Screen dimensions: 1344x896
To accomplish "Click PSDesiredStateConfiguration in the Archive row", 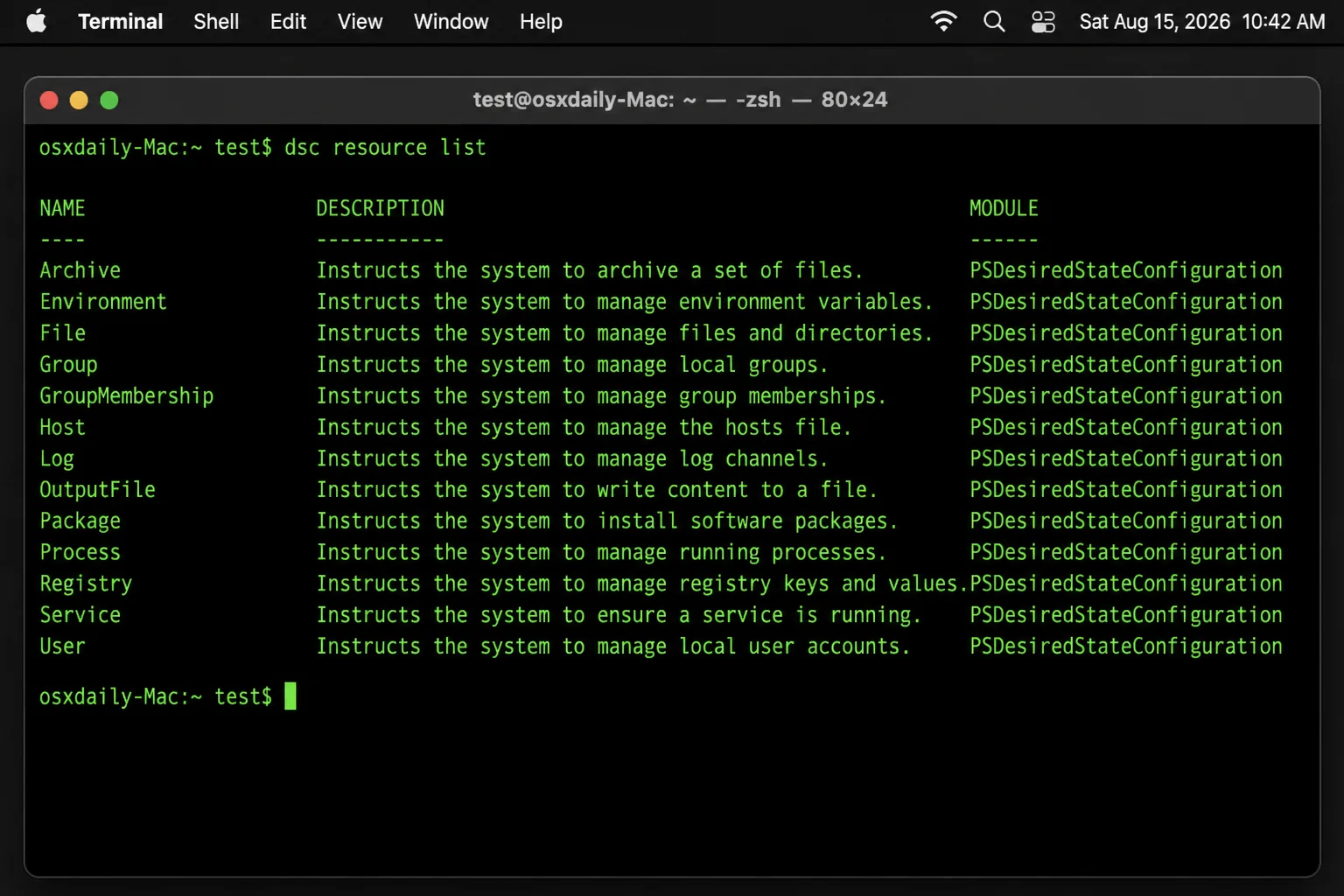I will pos(1126,270).
